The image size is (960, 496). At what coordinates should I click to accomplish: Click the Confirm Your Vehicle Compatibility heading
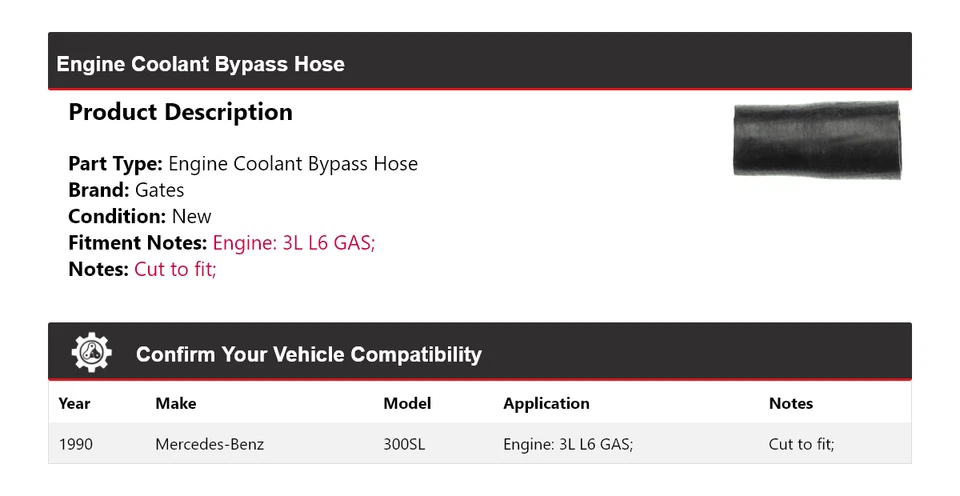[x=308, y=355]
